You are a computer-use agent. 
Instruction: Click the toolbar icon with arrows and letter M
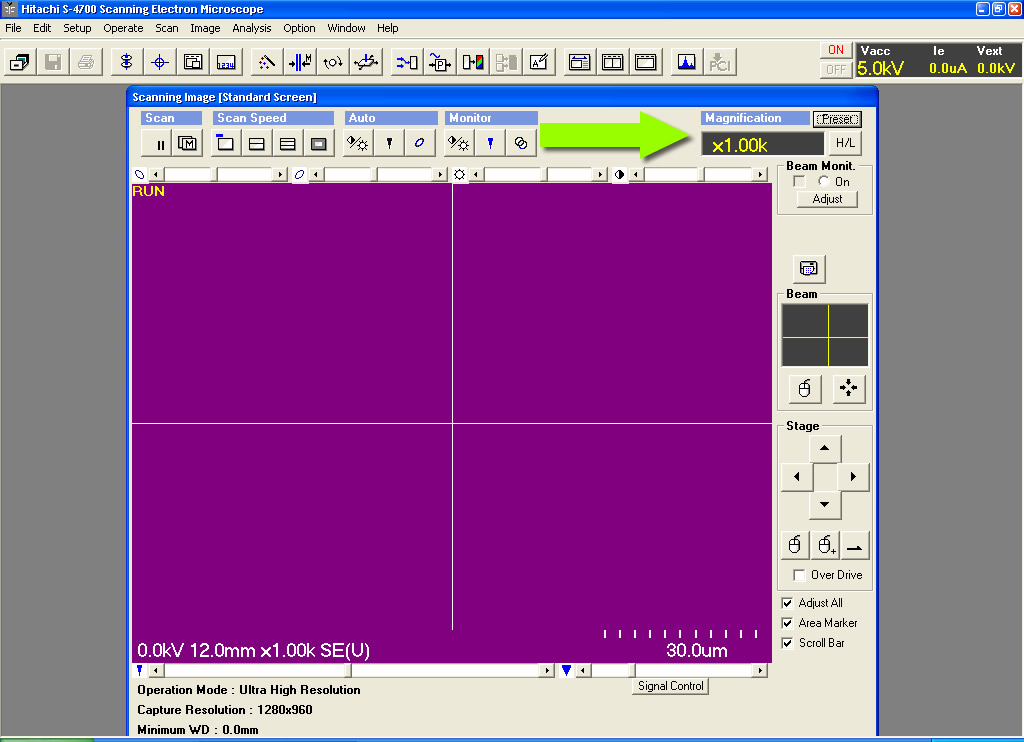pyautogui.click(x=300, y=62)
